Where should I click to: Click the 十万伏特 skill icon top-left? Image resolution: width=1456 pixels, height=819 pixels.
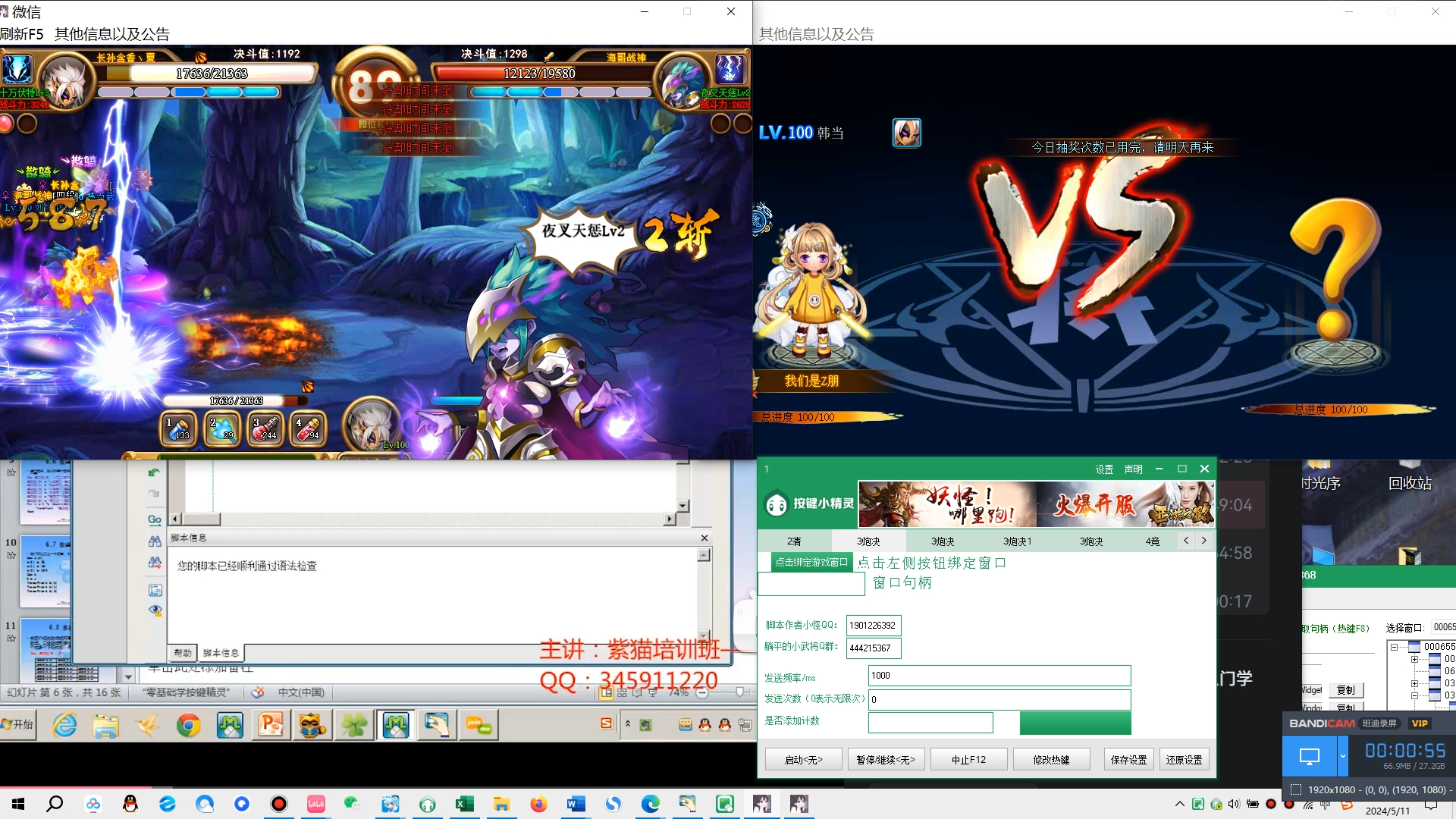click(x=17, y=69)
